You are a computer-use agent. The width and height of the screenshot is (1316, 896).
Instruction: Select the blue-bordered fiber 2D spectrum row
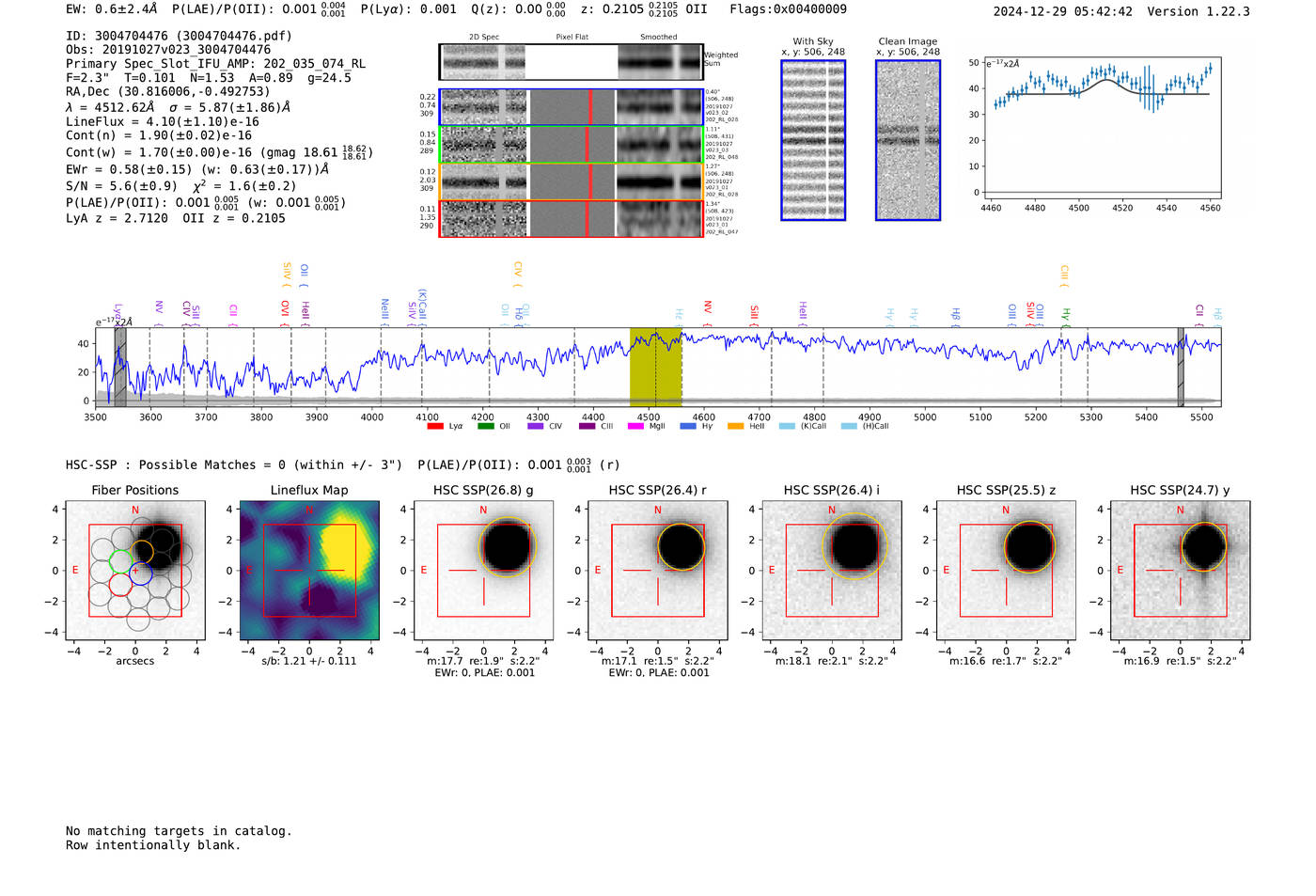click(572, 107)
